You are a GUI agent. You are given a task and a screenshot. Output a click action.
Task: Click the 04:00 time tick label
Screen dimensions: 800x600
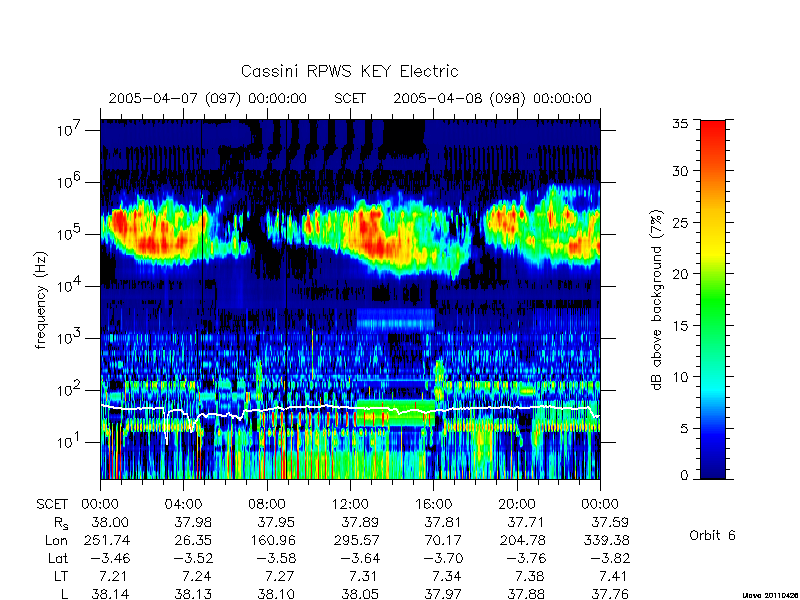[x=183, y=505]
